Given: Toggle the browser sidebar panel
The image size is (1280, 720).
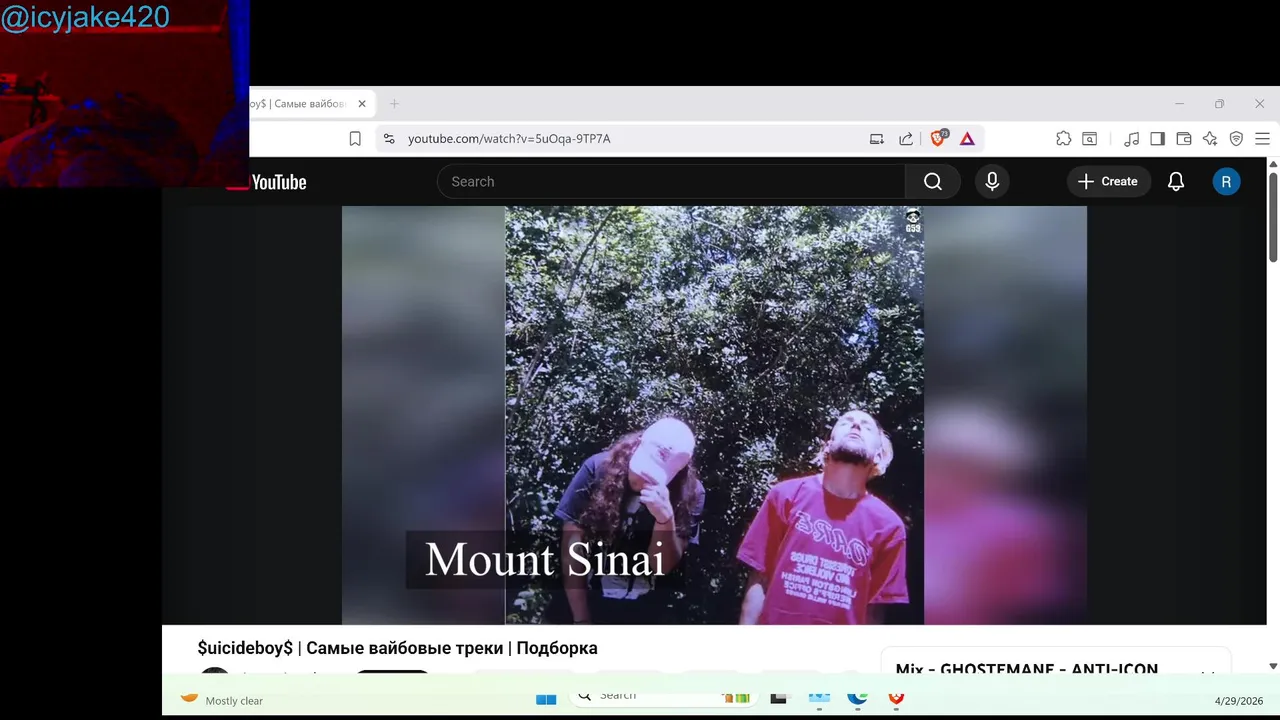Looking at the screenshot, I should pos(1157,139).
